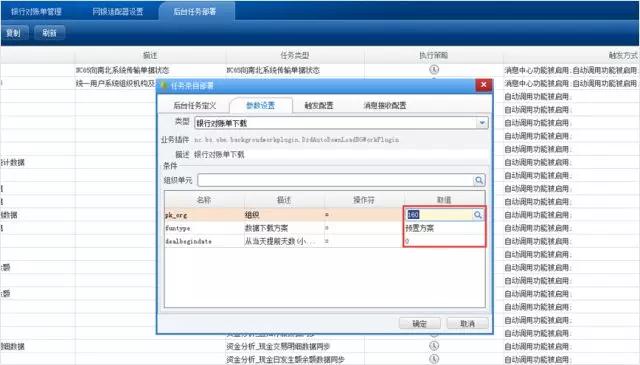Select the dealbegindate row name cell
The height and width of the screenshot is (365, 640).
tap(204, 241)
